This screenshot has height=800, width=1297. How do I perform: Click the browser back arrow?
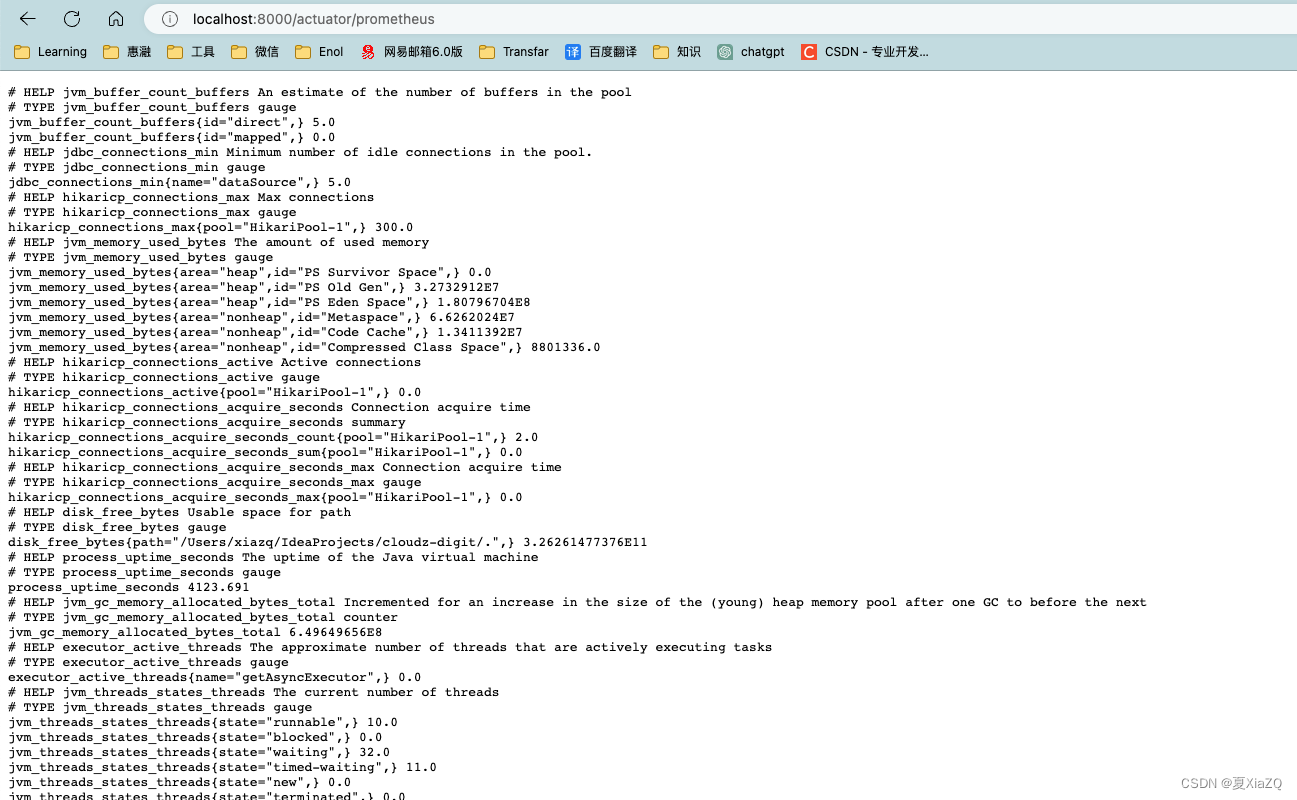point(27,19)
